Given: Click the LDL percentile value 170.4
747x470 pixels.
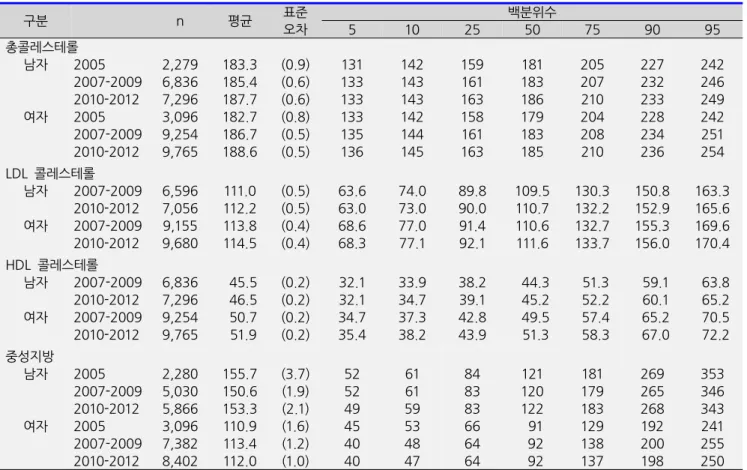Looking at the screenshot, I should pyautogui.click(x=712, y=244).
